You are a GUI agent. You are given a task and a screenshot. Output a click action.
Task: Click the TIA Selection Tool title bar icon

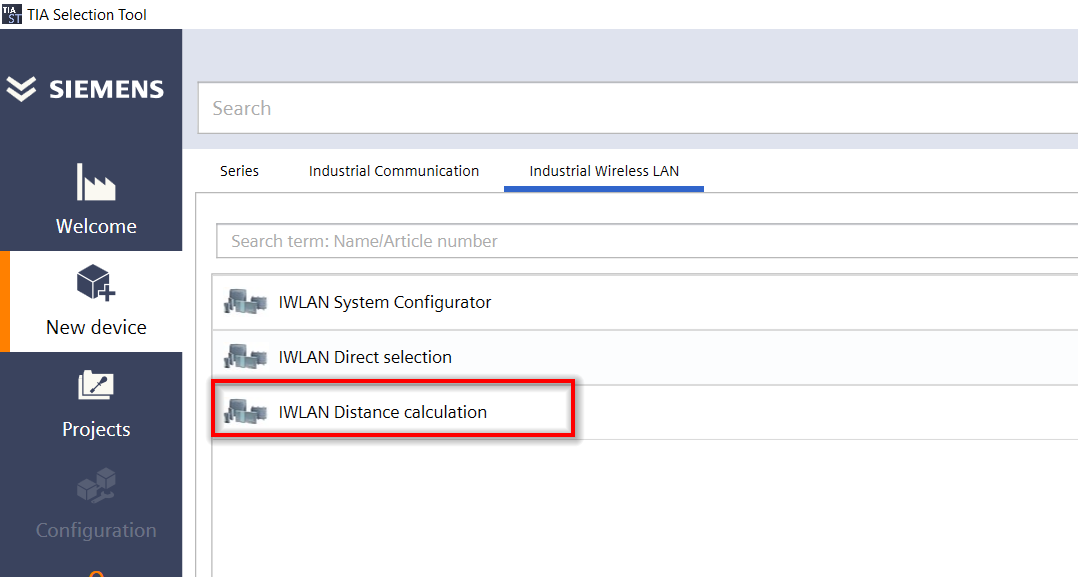pyautogui.click(x=12, y=14)
